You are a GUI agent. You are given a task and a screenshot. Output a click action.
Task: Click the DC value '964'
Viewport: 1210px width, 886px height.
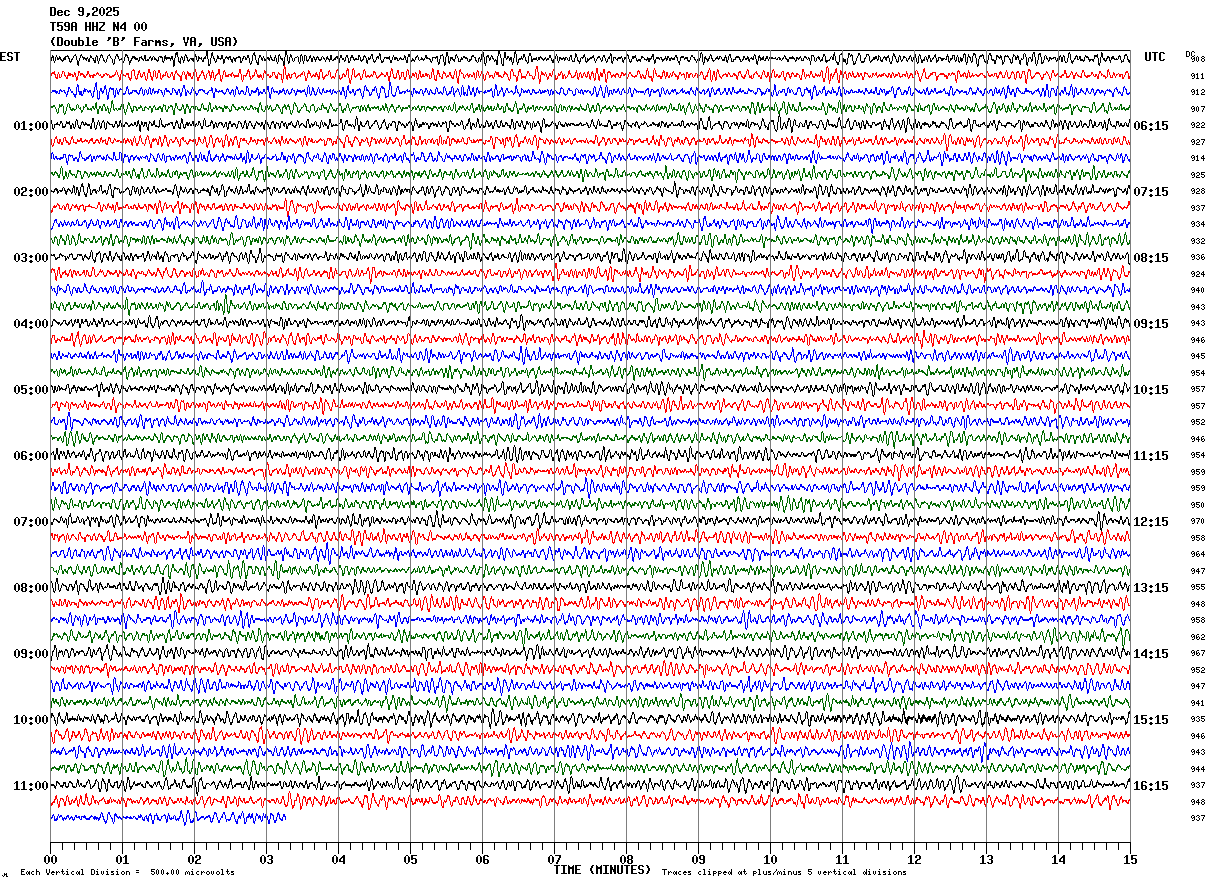[1197, 554]
